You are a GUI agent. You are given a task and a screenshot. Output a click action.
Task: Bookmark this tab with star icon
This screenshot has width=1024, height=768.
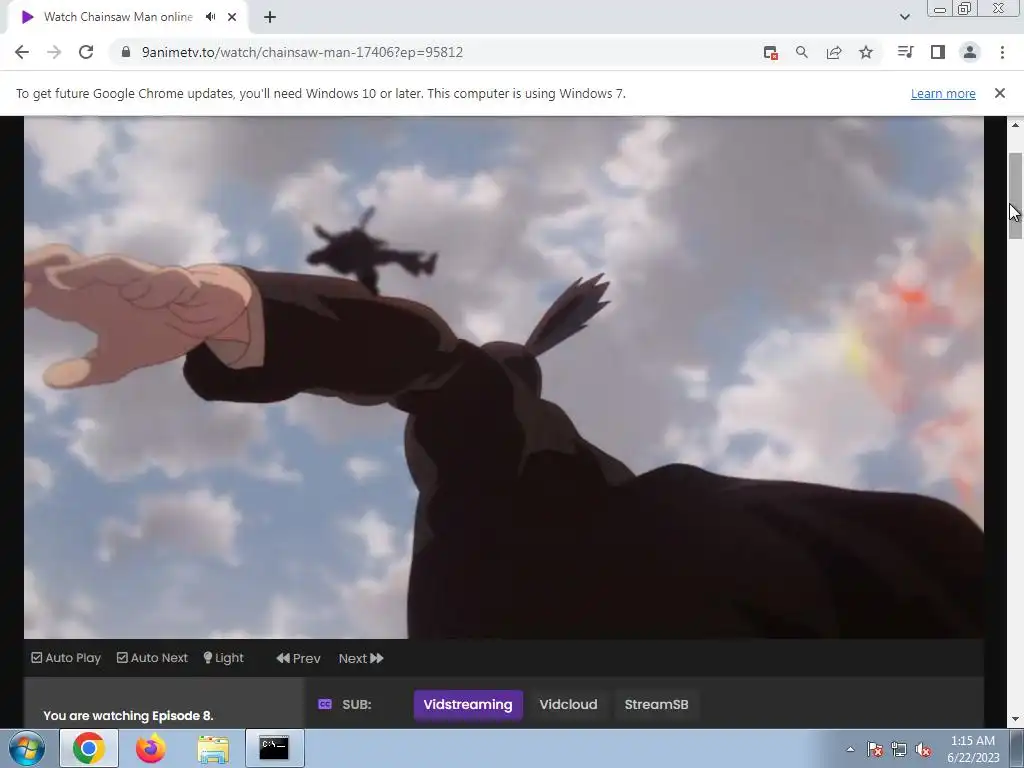[866, 52]
